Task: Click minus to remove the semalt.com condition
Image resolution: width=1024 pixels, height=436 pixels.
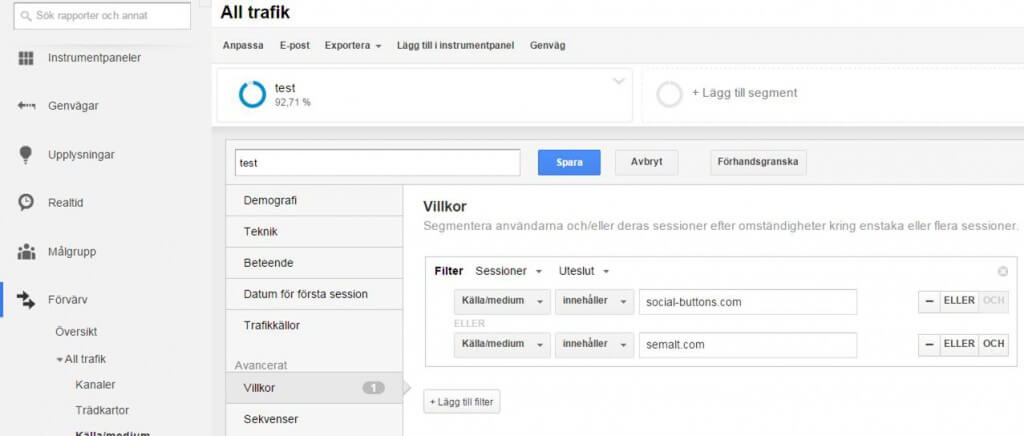Action: 929,344
